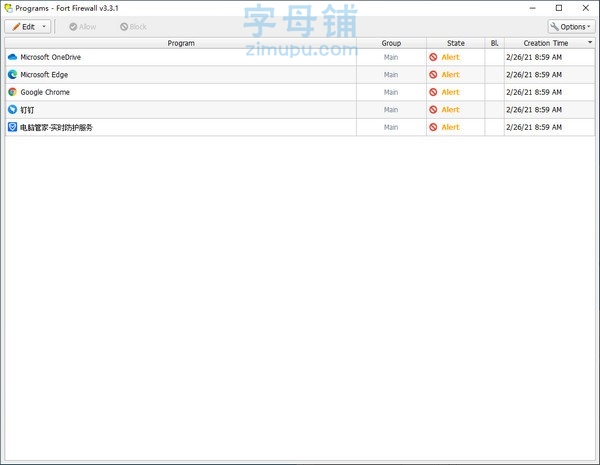Click the Alert state text for 钉钉
Viewport: 600px width, 465px height.
(x=450, y=110)
